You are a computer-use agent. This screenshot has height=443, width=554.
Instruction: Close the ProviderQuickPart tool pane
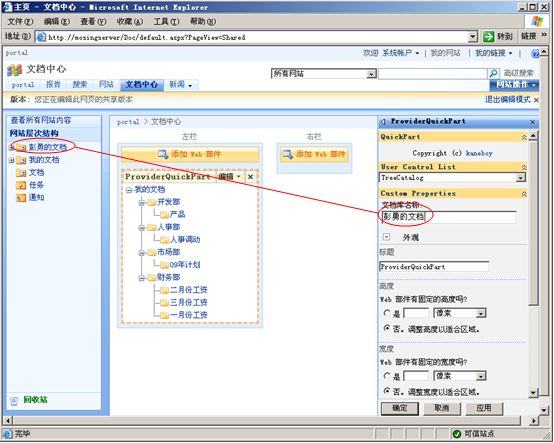pos(532,122)
